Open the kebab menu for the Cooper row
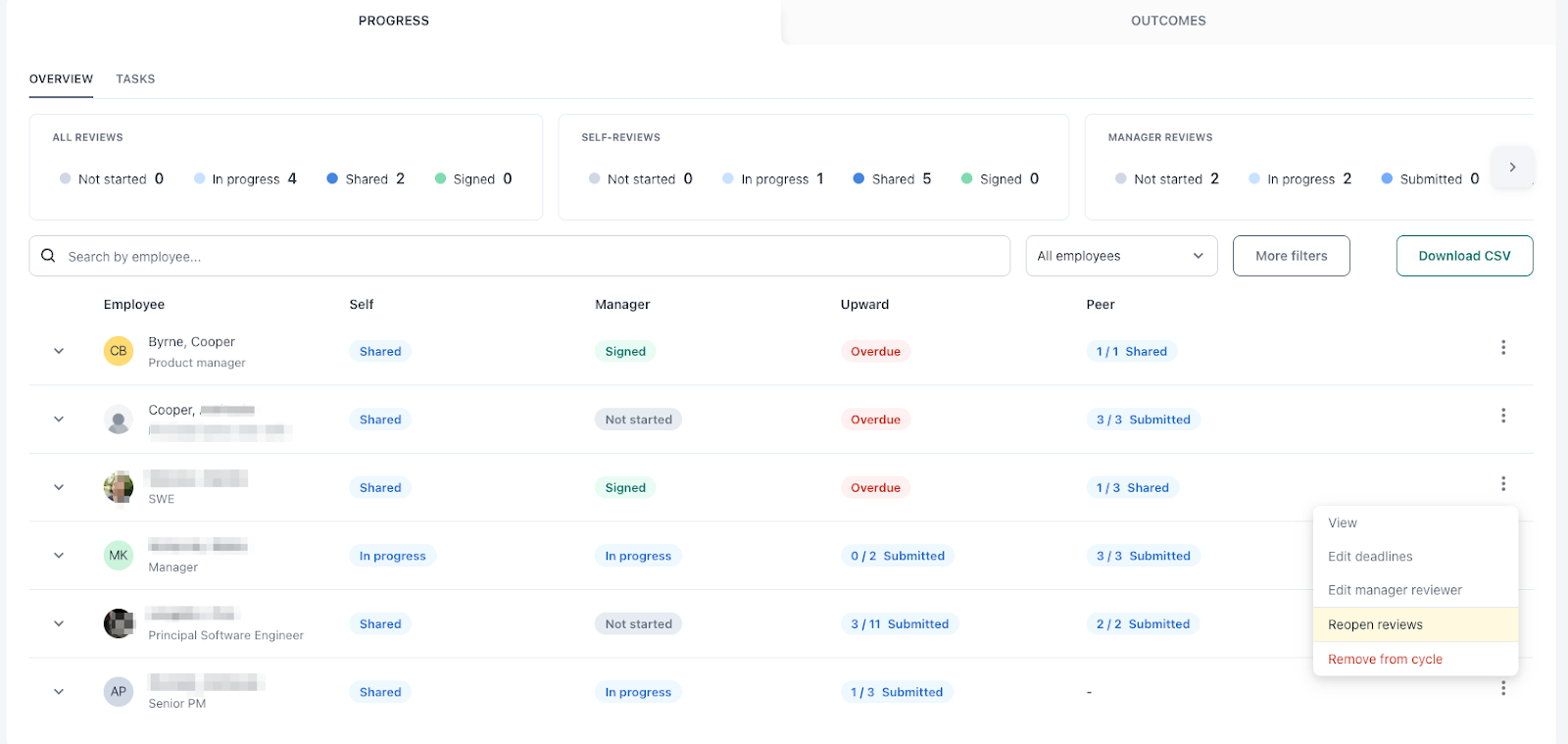The image size is (1568, 744). tap(1502, 416)
